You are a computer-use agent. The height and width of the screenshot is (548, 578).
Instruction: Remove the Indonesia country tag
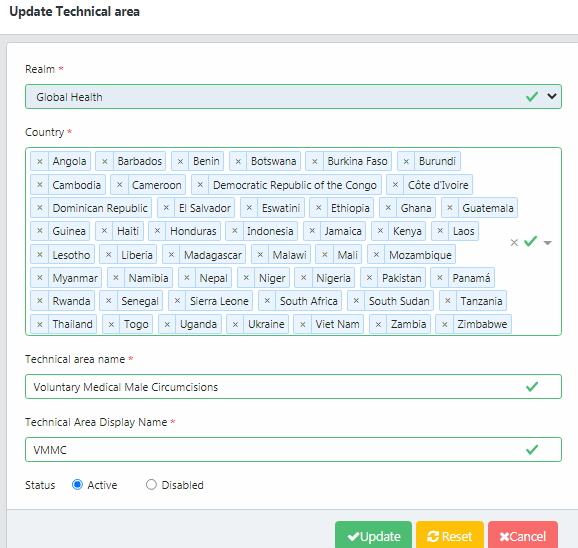(234, 231)
